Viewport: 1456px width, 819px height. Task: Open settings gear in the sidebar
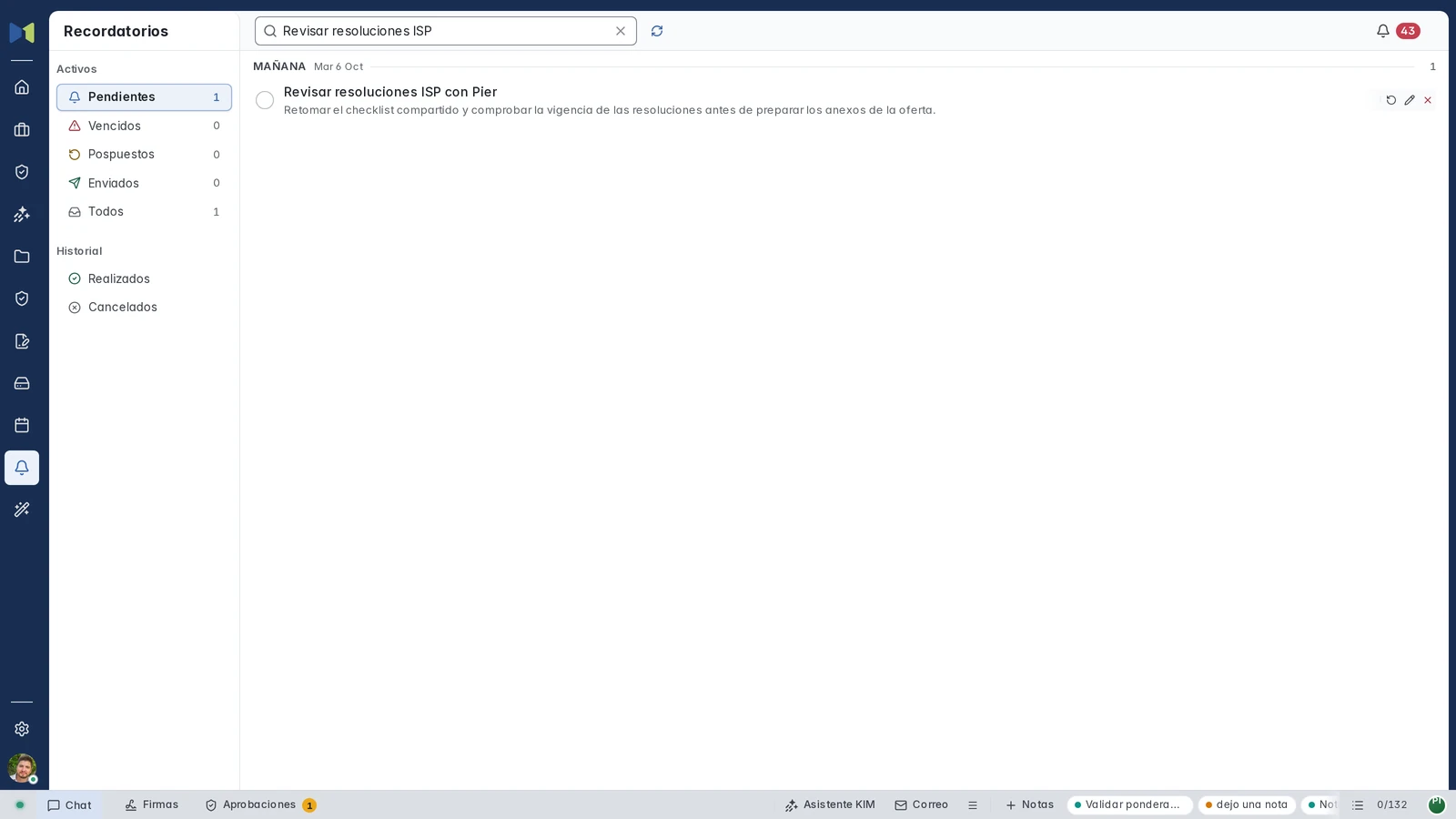pyautogui.click(x=22, y=729)
